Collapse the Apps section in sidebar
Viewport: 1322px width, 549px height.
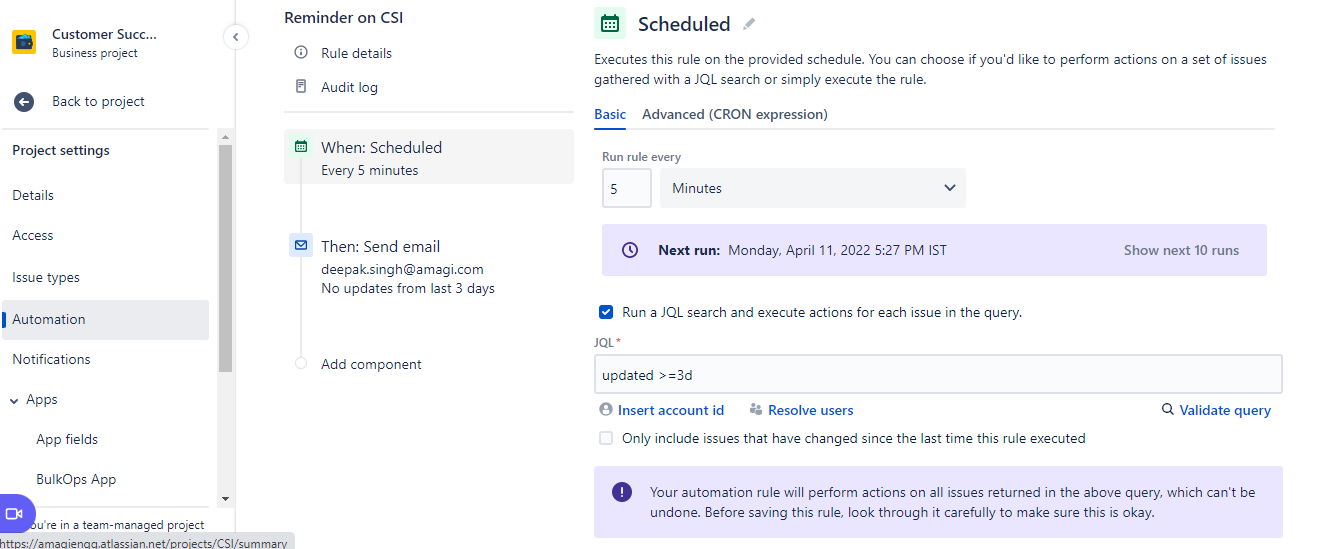point(15,400)
